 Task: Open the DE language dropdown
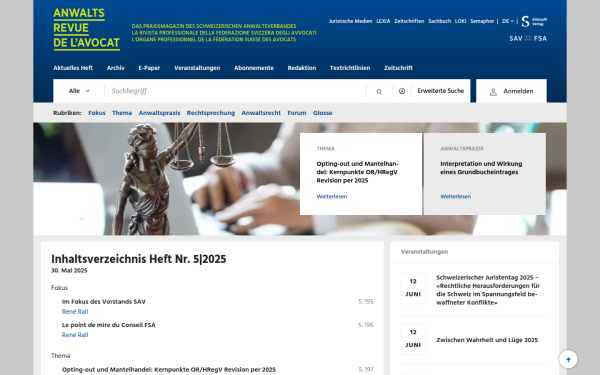click(508, 21)
